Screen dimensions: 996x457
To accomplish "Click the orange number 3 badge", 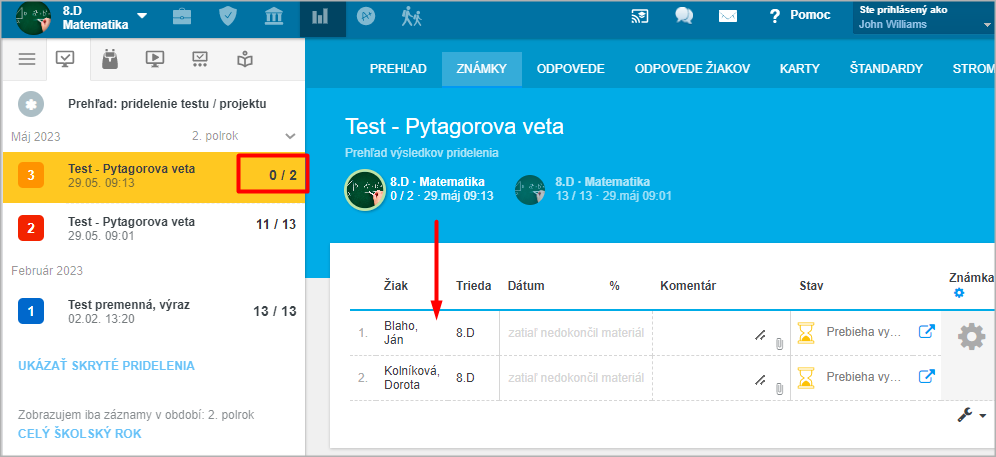I will point(31,175).
